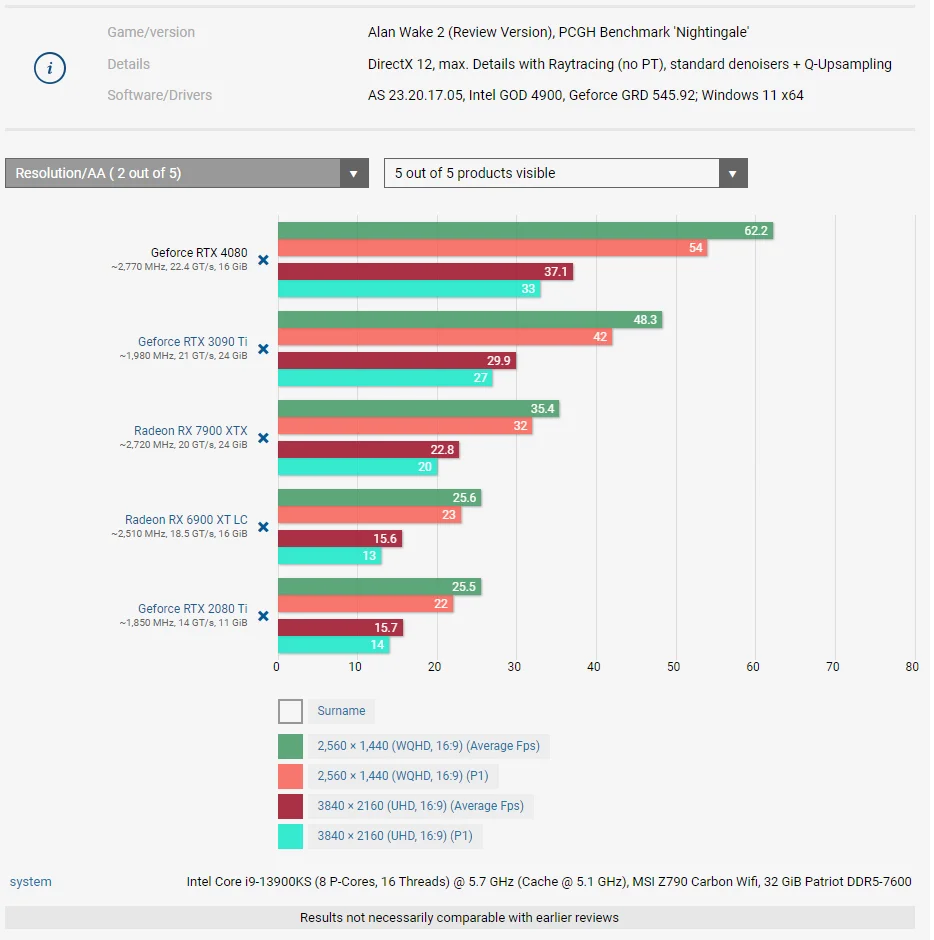934x940 pixels.
Task: Remove Radeon RX 7900 XTX using its X icon
Action: click(263, 438)
